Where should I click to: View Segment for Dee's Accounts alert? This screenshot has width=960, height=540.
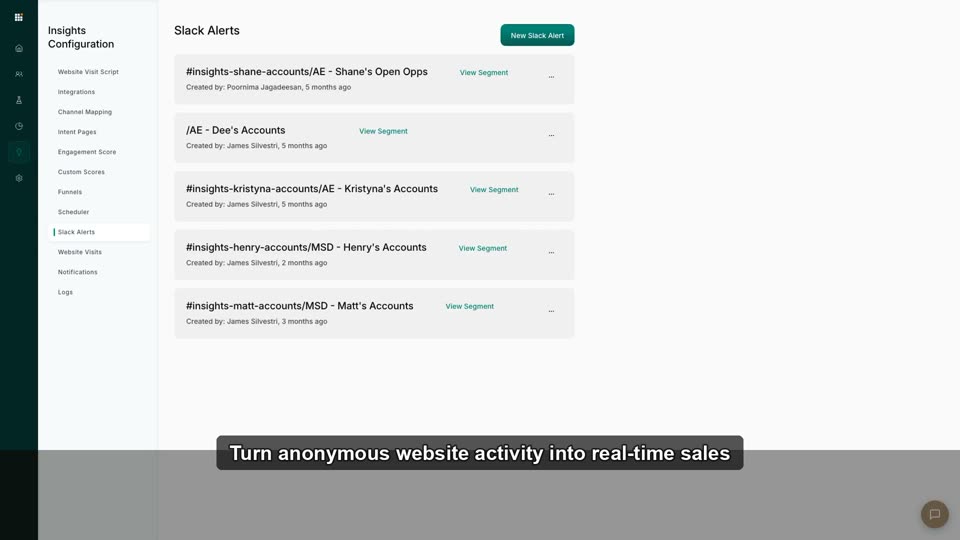(383, 131)
